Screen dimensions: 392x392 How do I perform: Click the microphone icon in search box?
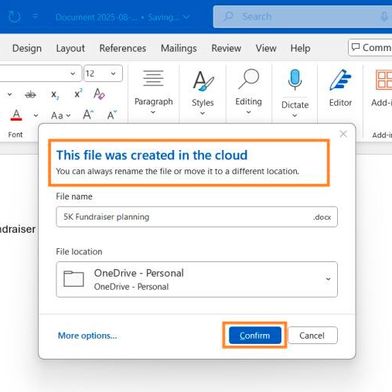click(384, 16)
